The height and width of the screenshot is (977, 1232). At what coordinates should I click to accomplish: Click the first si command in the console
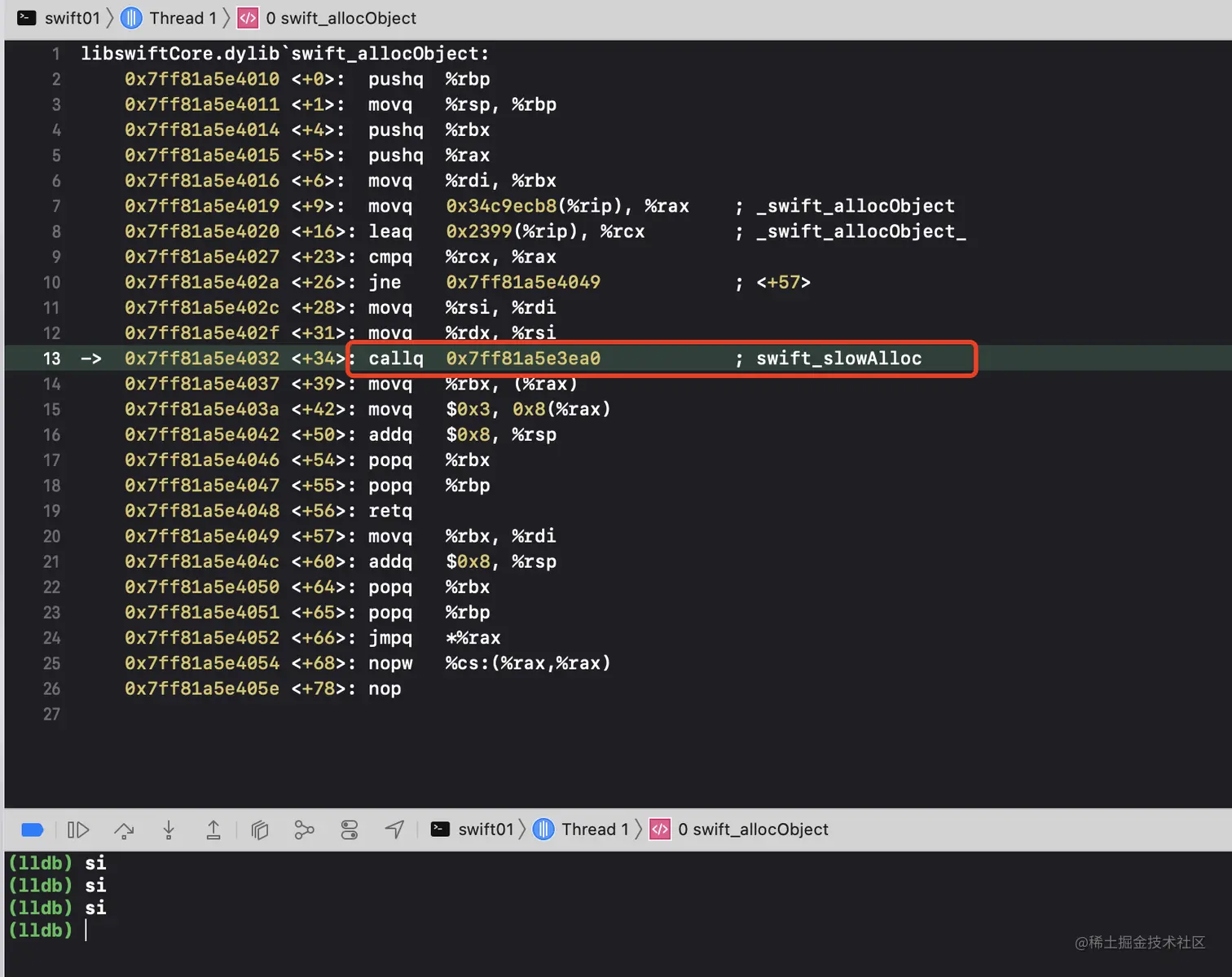[95, 863]
